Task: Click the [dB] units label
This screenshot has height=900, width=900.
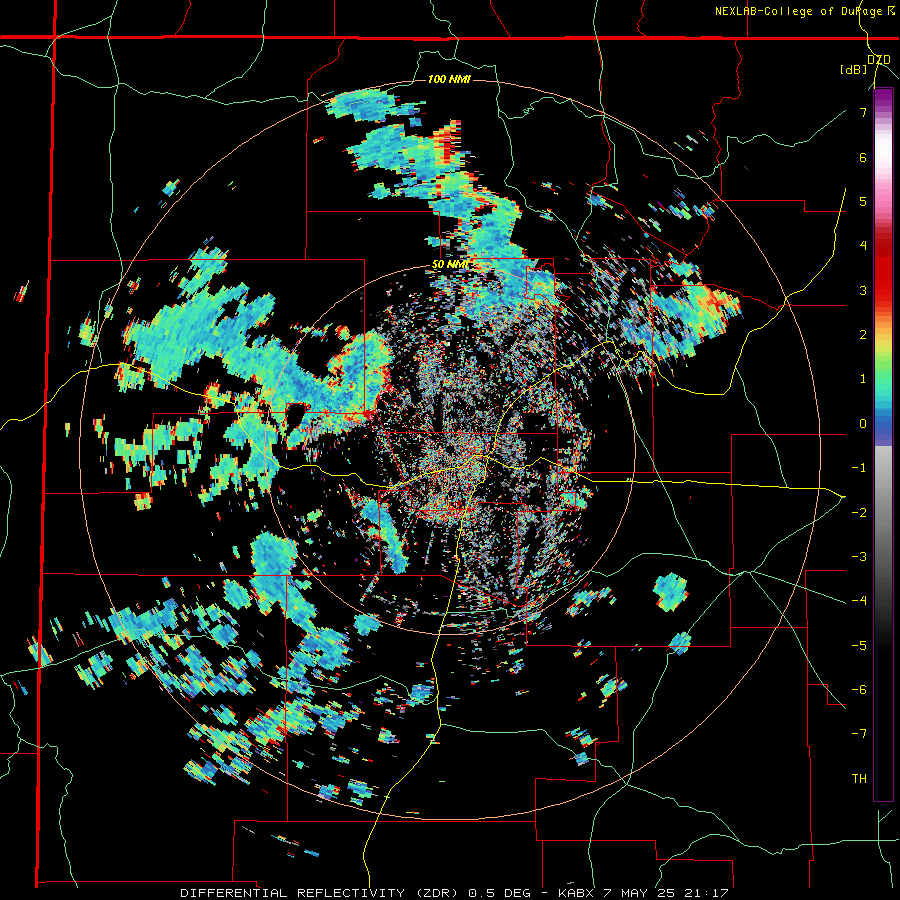Action: pyautogui.click(x=853, y=70)
